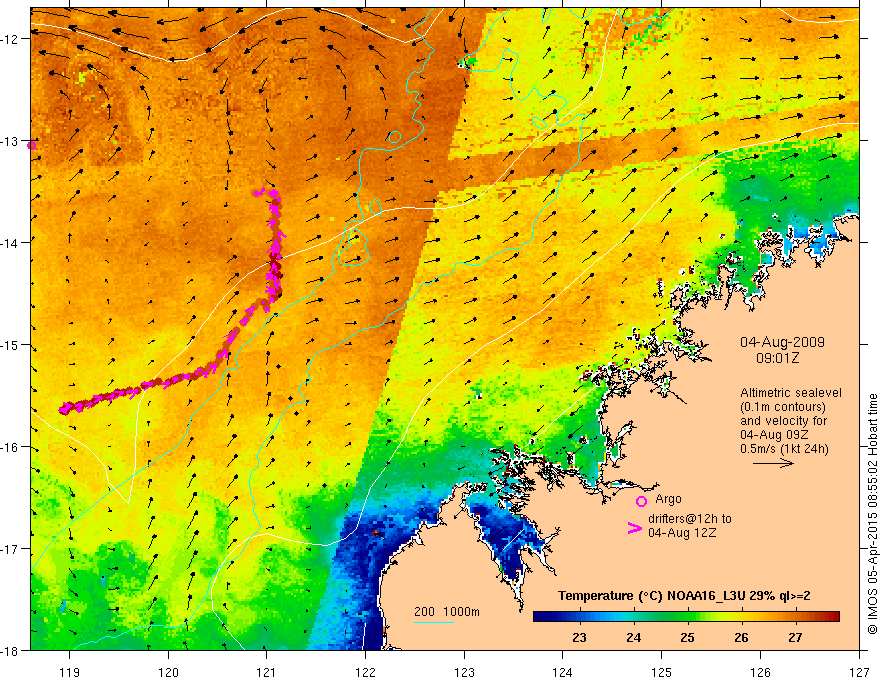The image size is (880, 680).
Task: Click the '04-Aug 12Z' legend text
Action: [682, 533]
